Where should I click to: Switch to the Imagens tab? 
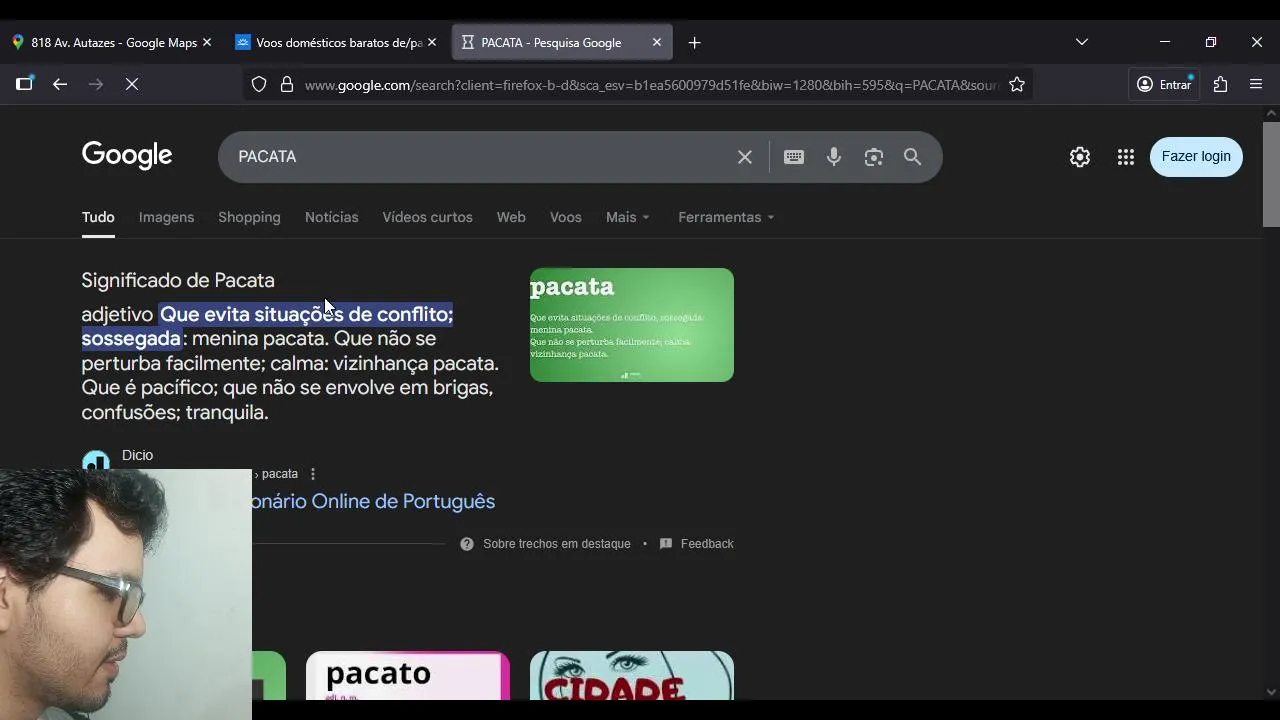coord(166,217)
